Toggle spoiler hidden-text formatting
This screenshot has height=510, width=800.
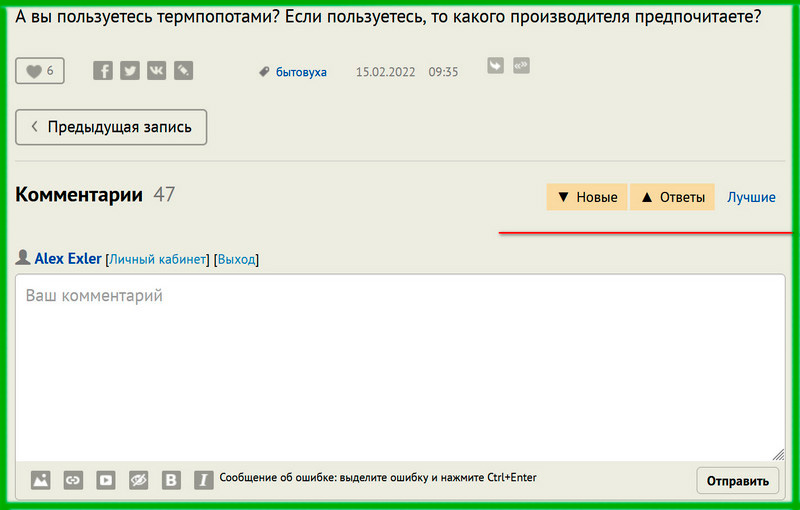139,480
